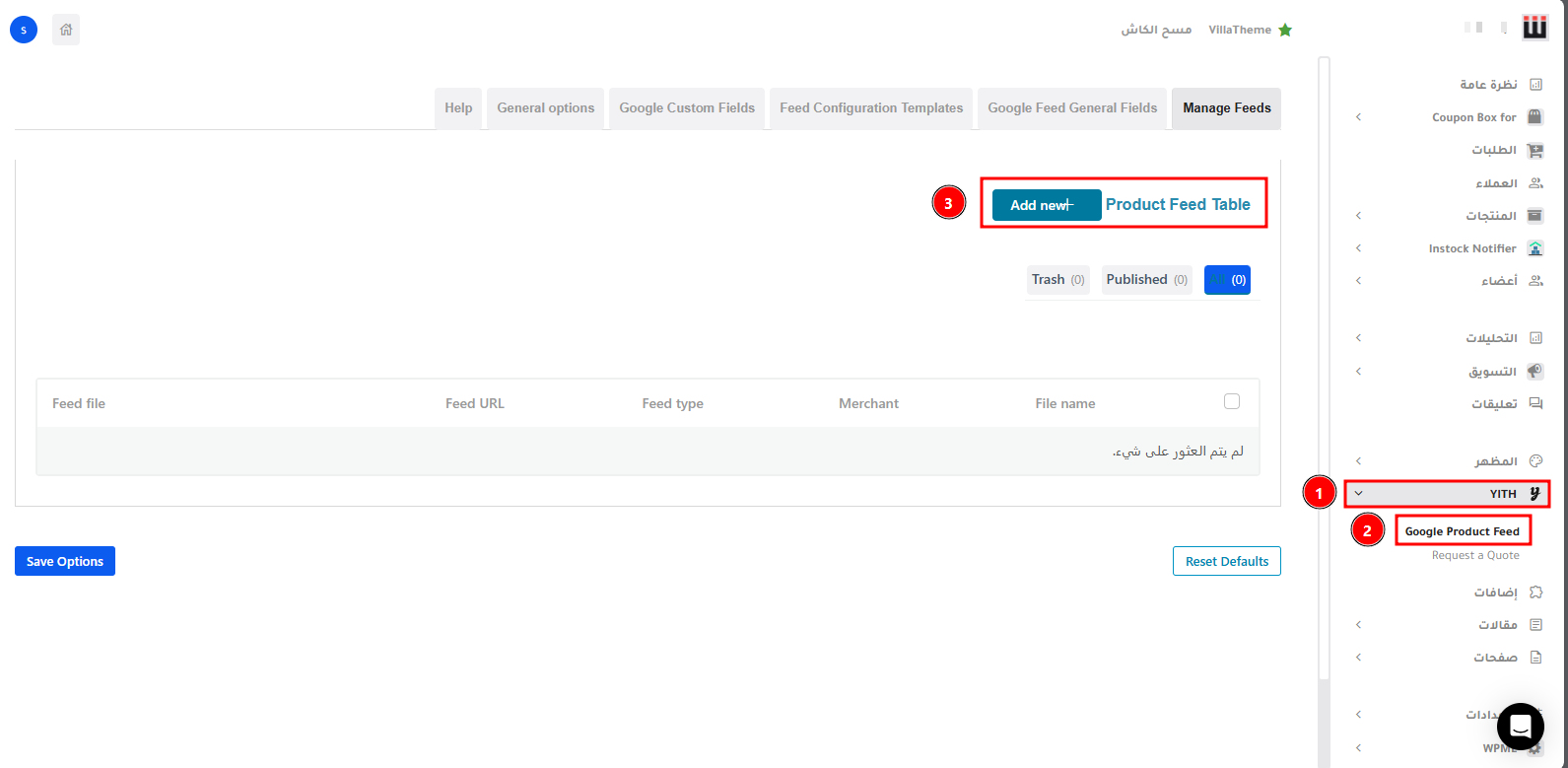
Task: Click the Add new feed button
Action: coord(1046,205)
